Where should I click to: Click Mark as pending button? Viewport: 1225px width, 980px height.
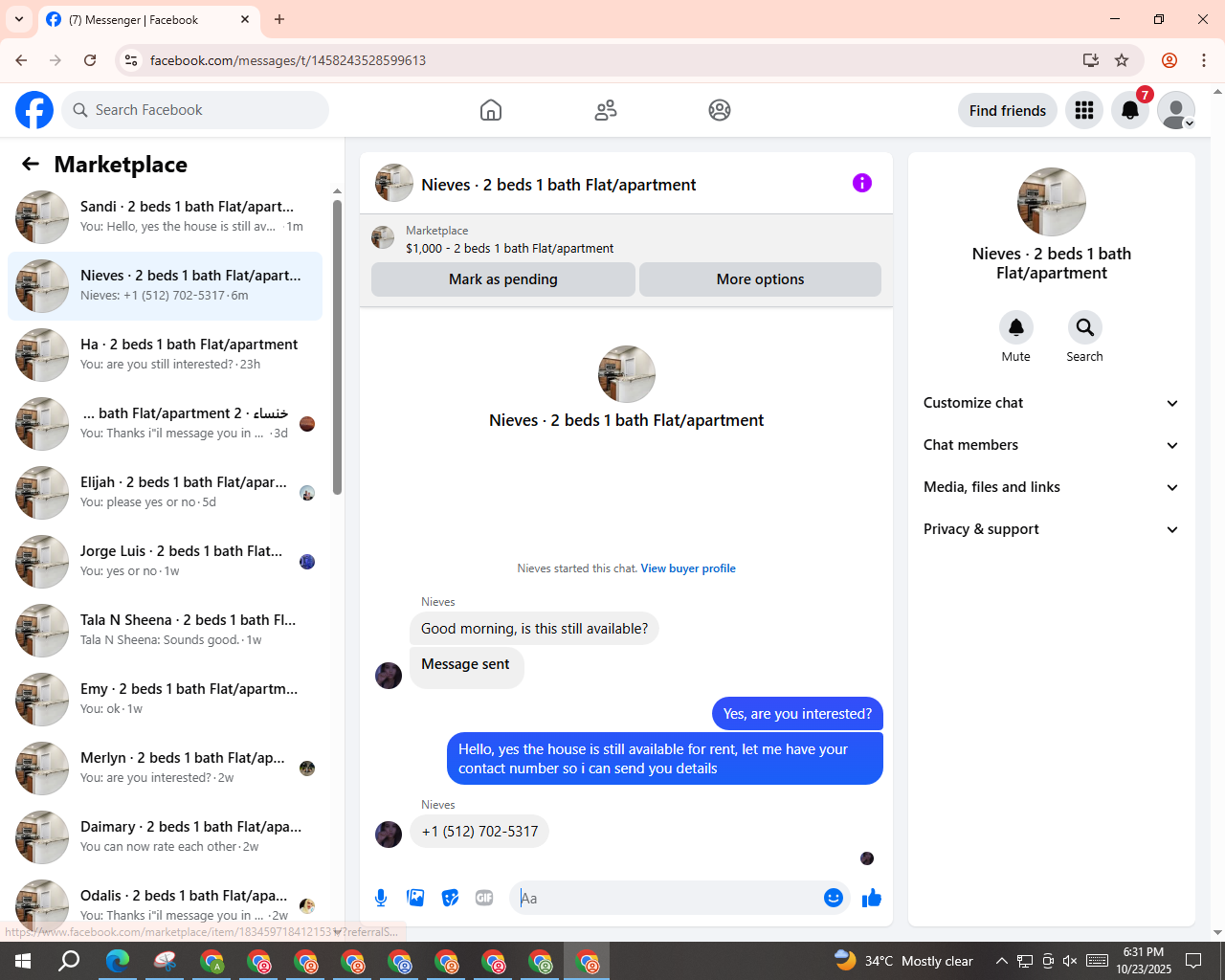[x=503, y=279]
